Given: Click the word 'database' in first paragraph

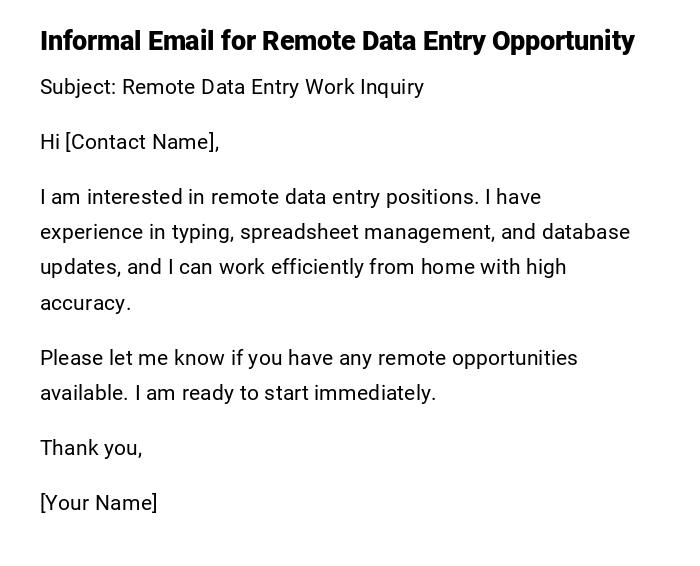Looking at the screenshot, I should pos(586,232).
